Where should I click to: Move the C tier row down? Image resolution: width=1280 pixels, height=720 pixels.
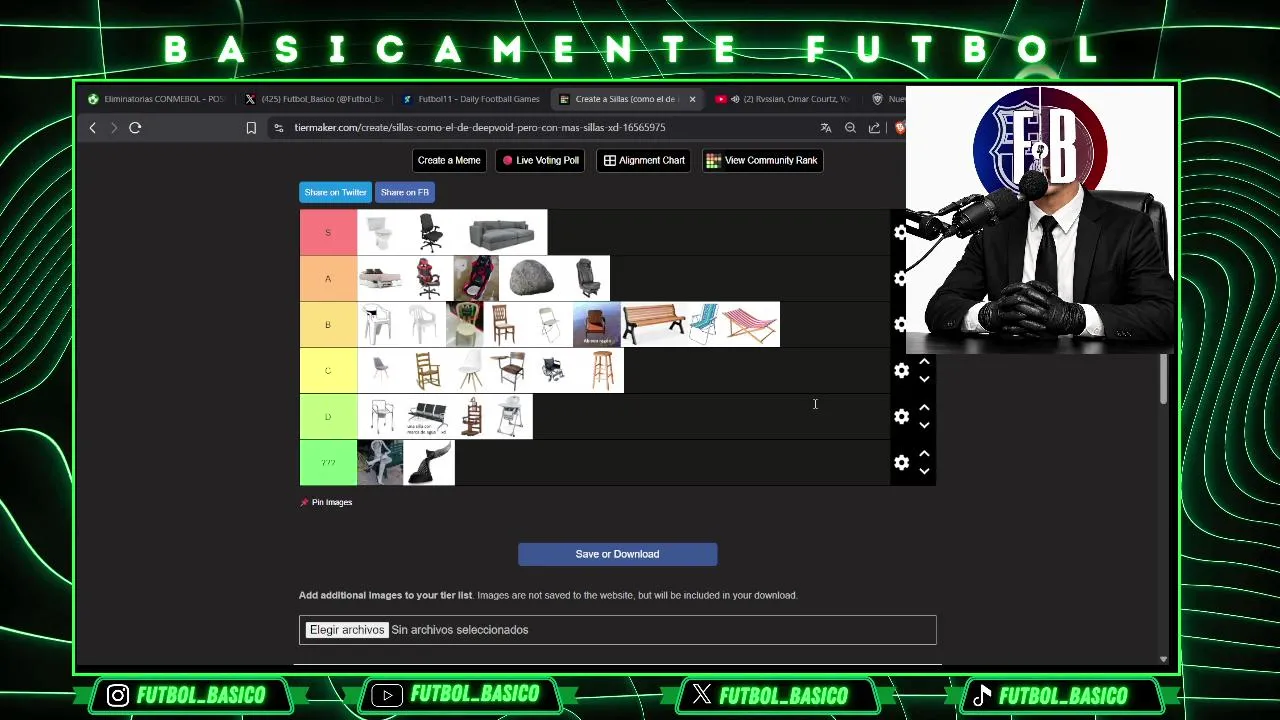coord(924,379)
